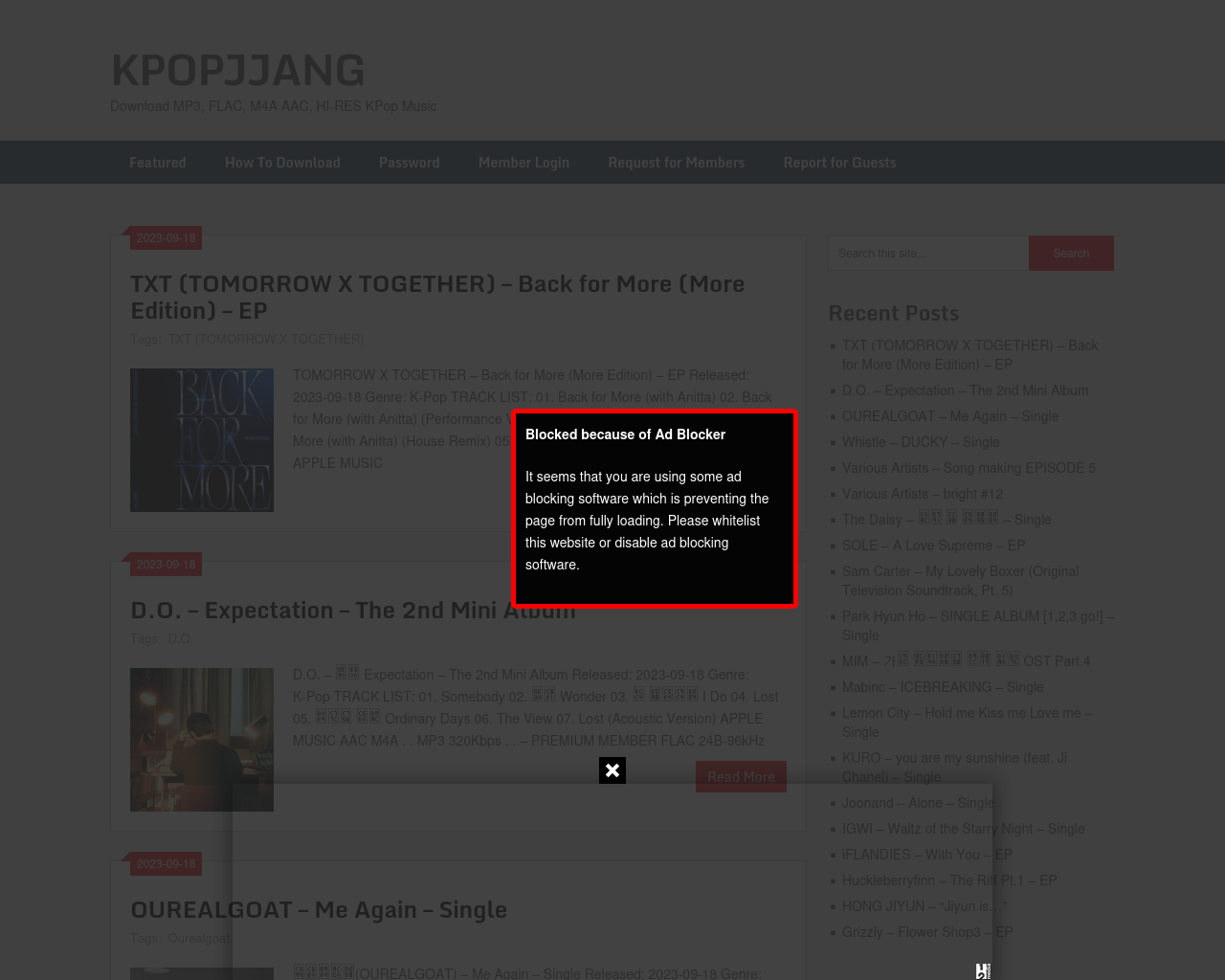Go to the Password menu item
1225x980 pixels.
click(x=410, y=163)
